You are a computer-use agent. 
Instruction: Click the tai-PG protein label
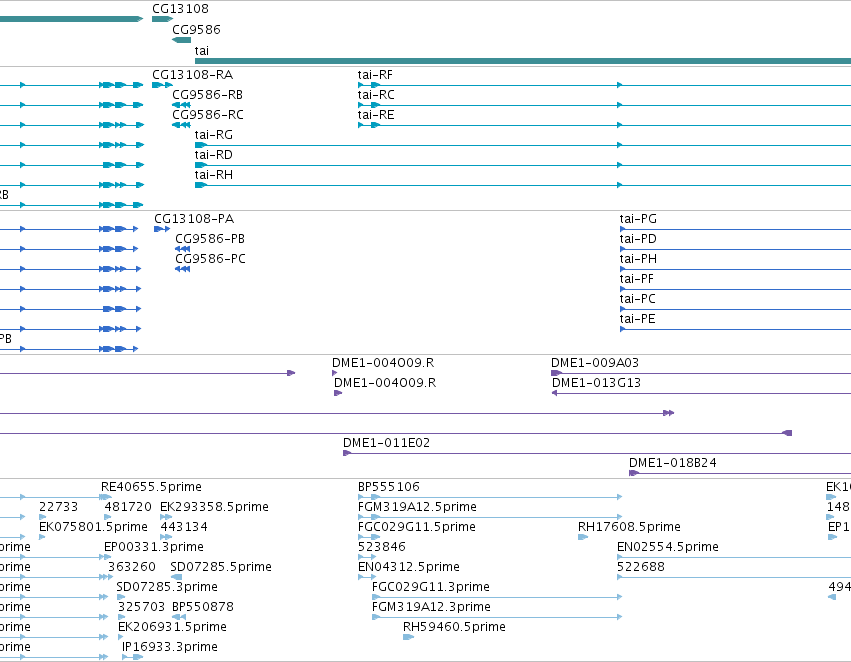click(638, 219)
